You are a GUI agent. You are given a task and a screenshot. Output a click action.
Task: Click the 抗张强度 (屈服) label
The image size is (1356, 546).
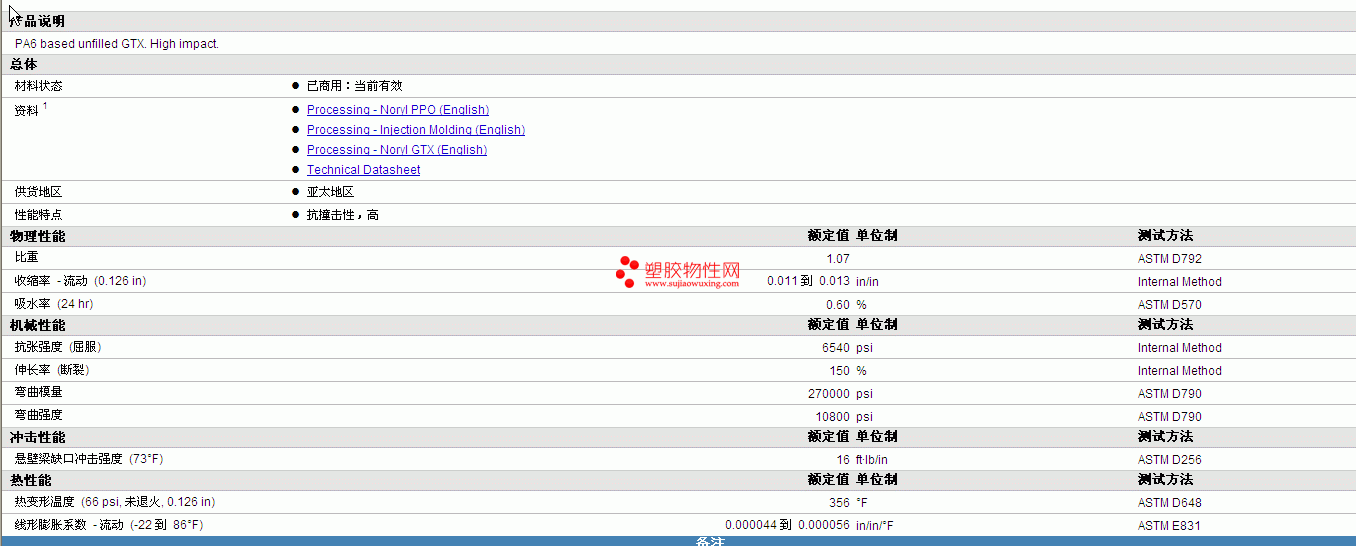click(x=58, y=347)
